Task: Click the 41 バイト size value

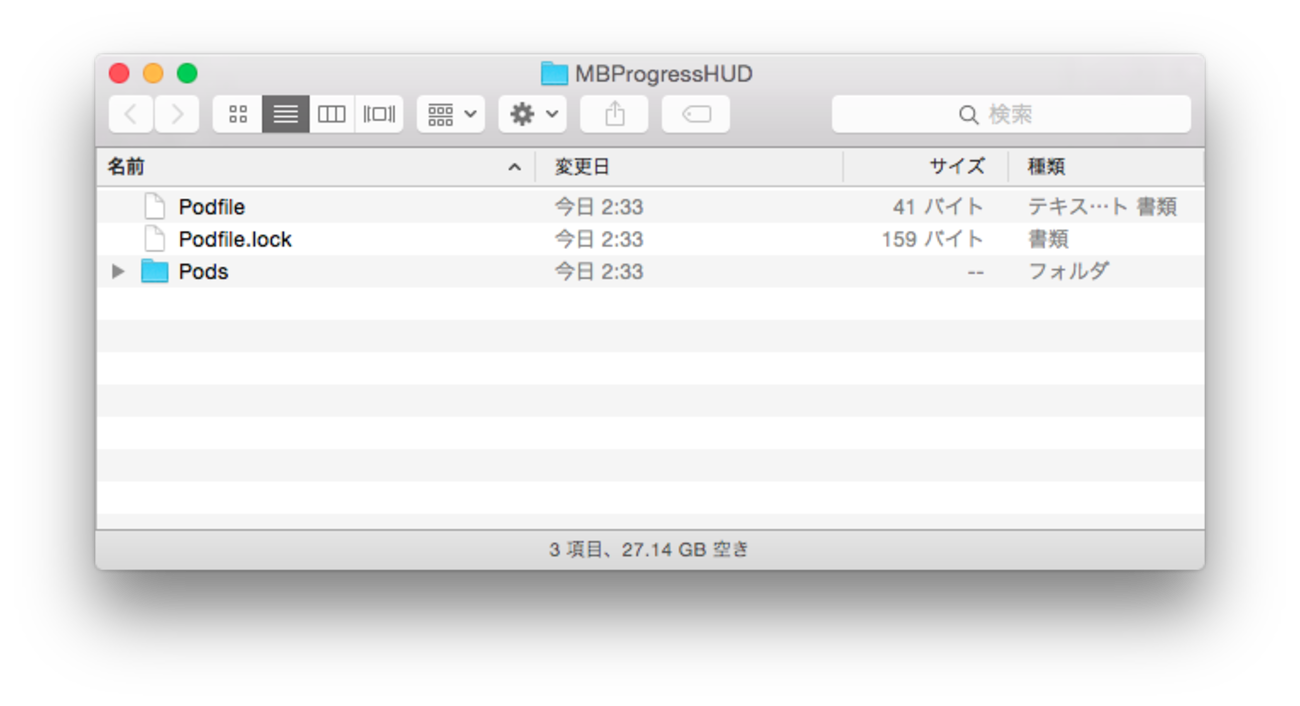Action: coord(938,207)
